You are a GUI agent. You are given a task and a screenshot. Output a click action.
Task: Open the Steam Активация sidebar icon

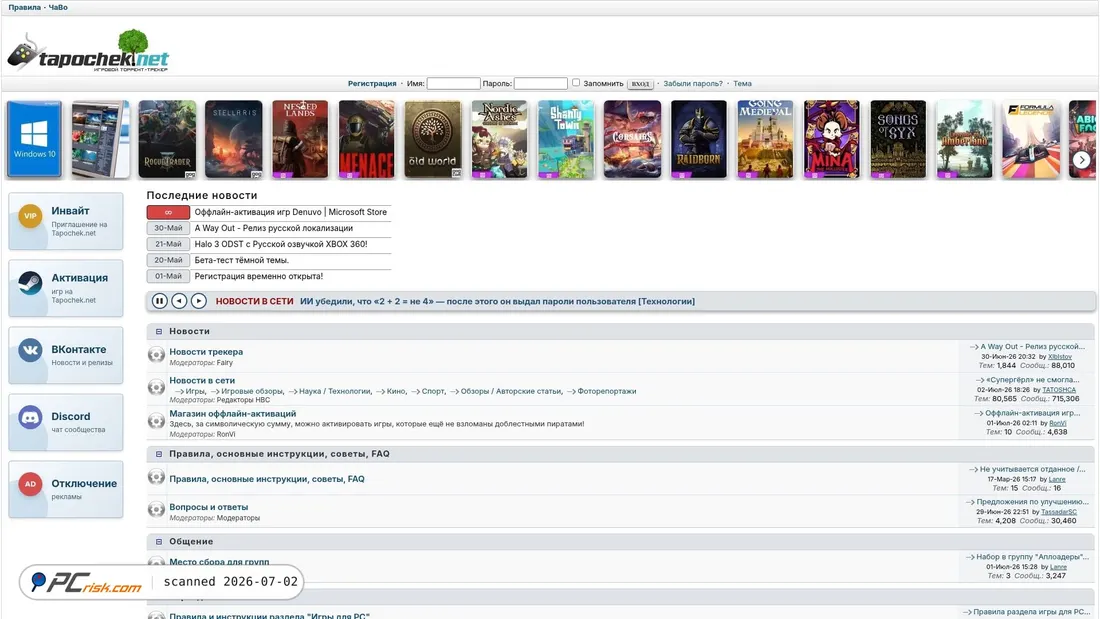tap(30, 283)
